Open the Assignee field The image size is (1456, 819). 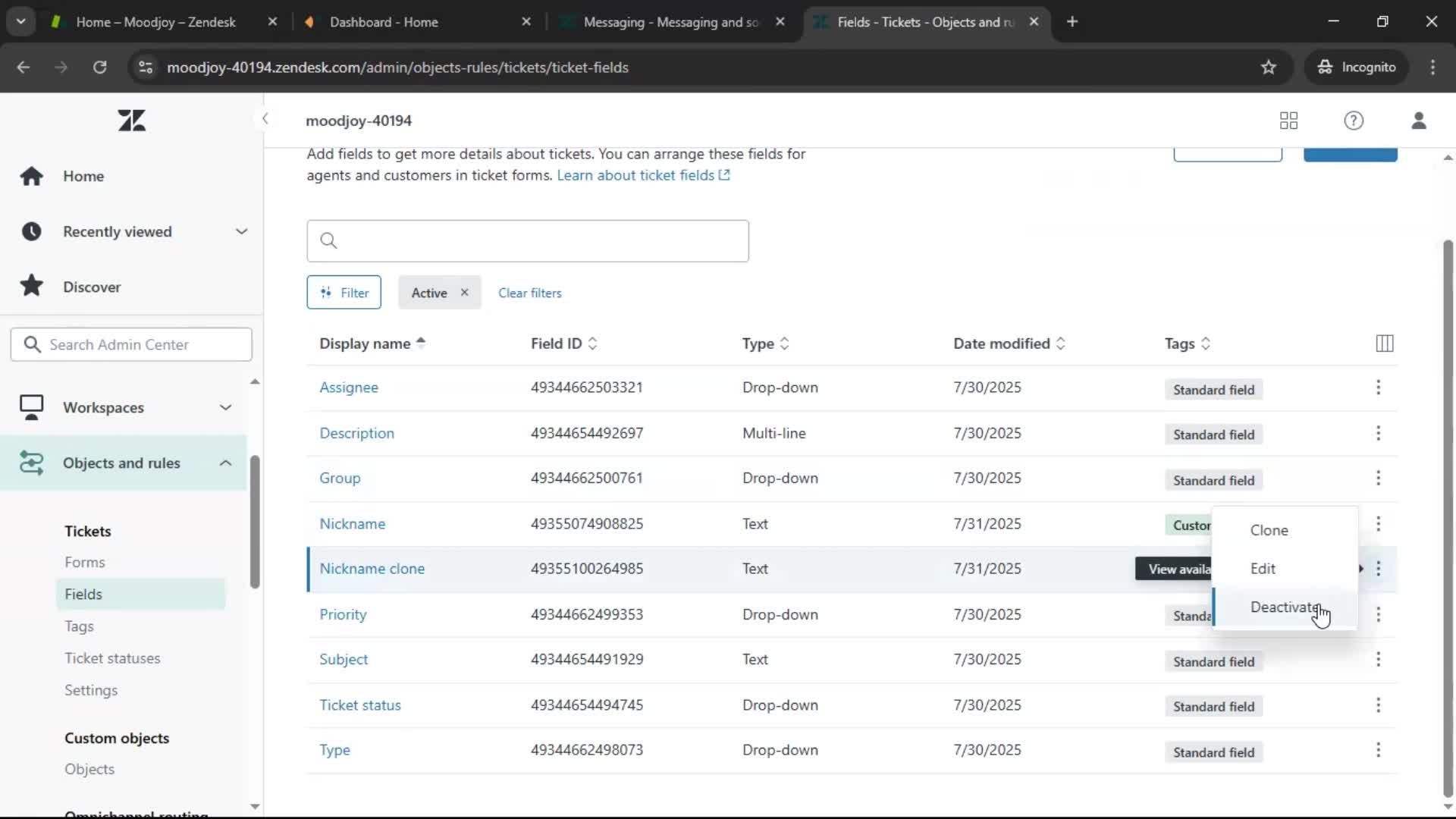click(x=349, y=388)
